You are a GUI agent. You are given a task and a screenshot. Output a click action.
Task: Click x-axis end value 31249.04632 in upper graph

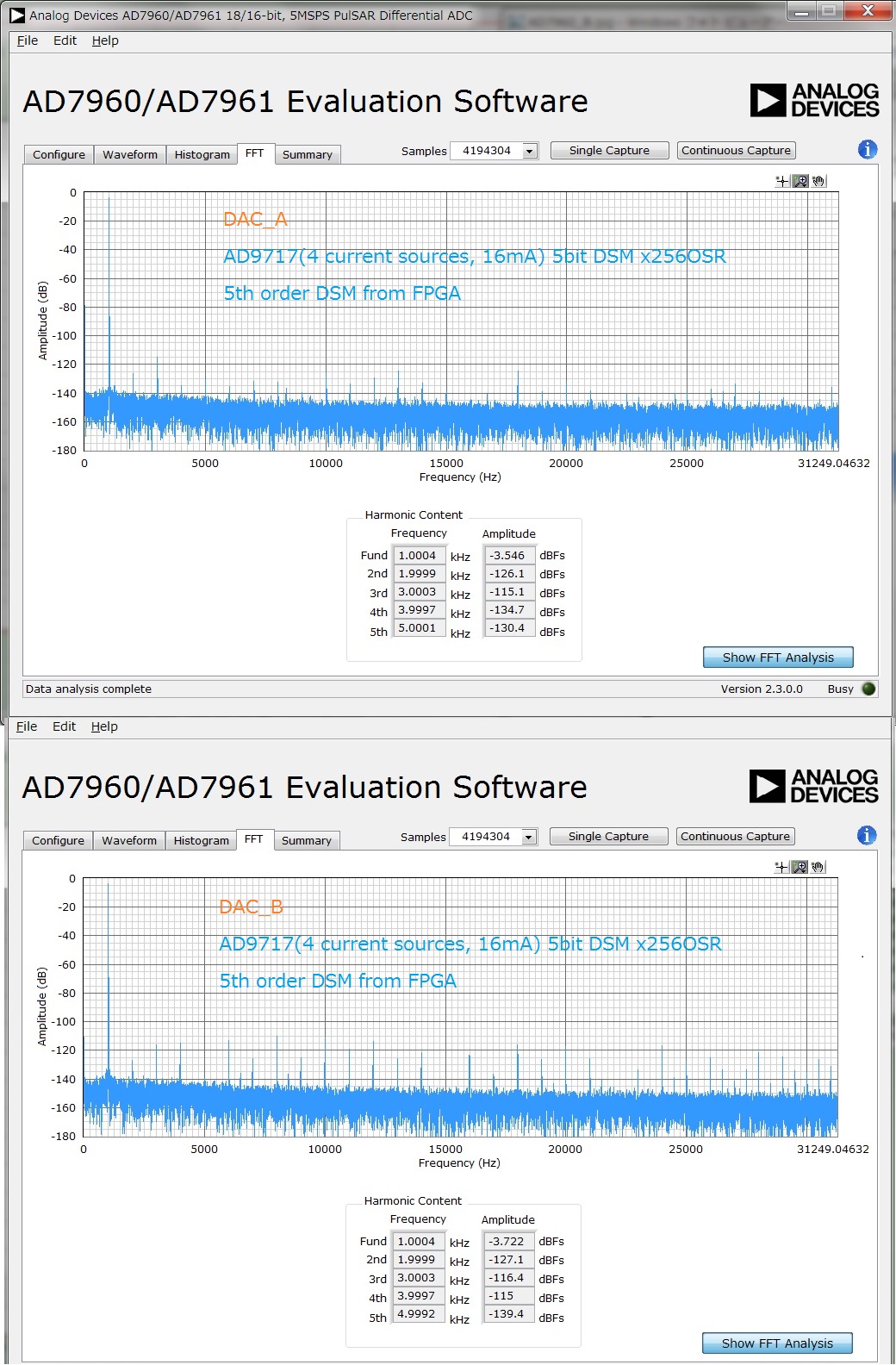pos(833,463)
